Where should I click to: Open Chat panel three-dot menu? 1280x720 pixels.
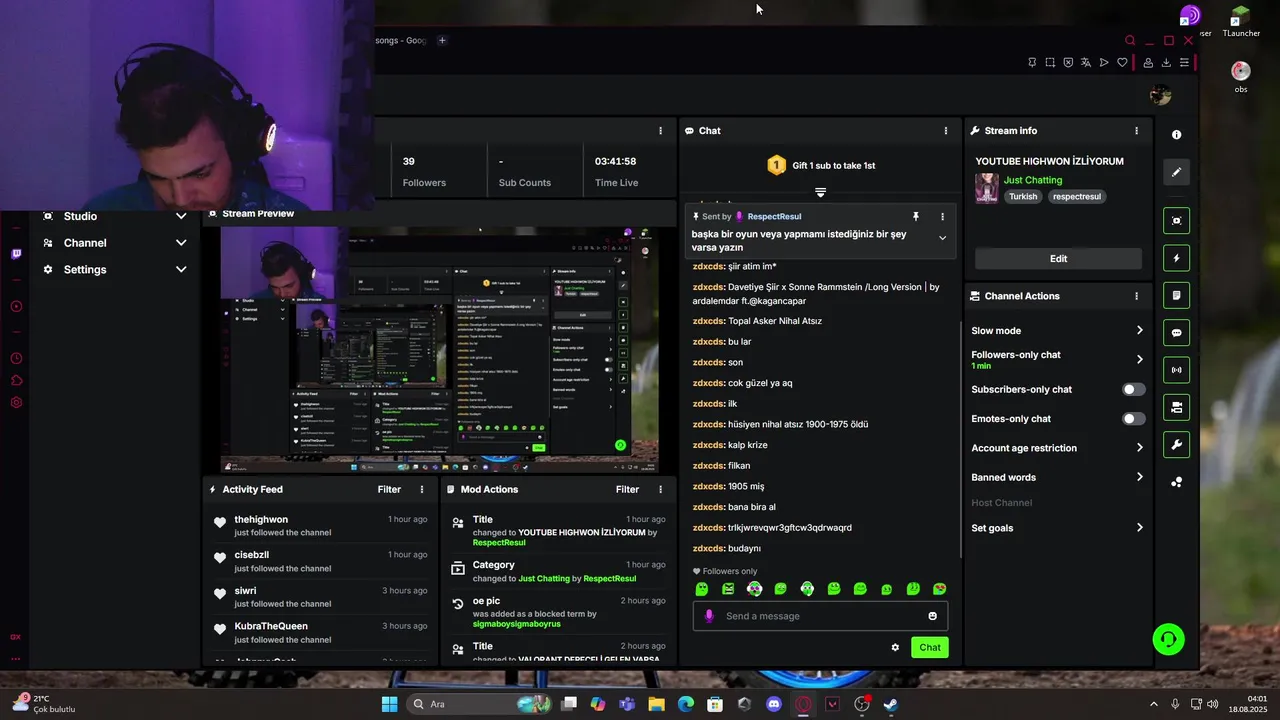click(x=946, y=131)
